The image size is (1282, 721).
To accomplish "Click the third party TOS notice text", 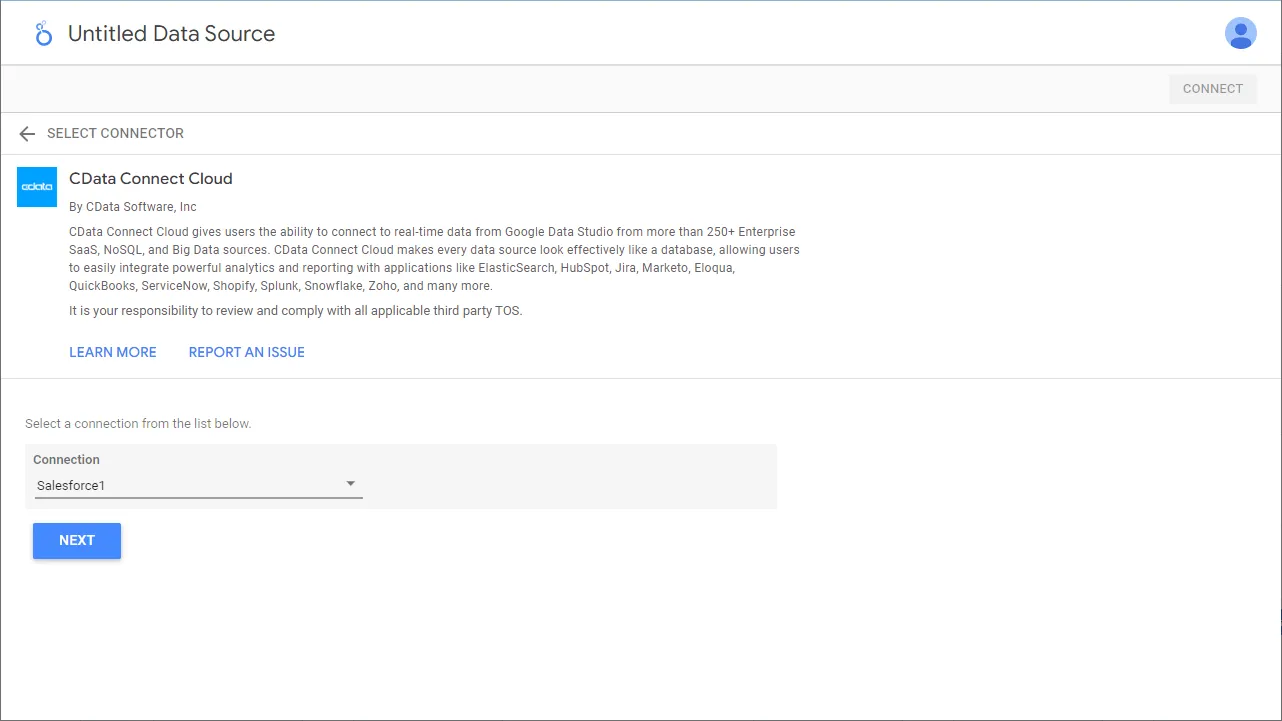I will click(296, 311).
